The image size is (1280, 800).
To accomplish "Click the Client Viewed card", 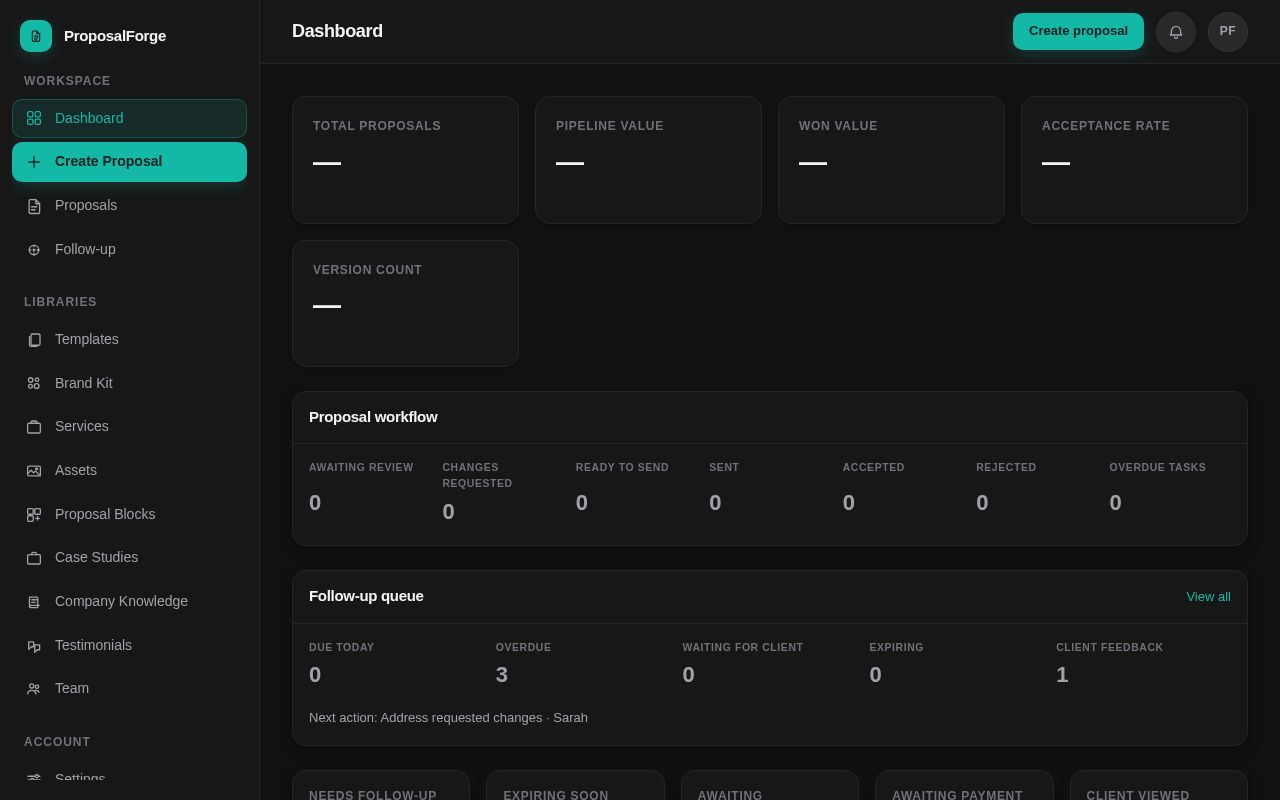I will pyautogui.click(x=1159, y=785).
